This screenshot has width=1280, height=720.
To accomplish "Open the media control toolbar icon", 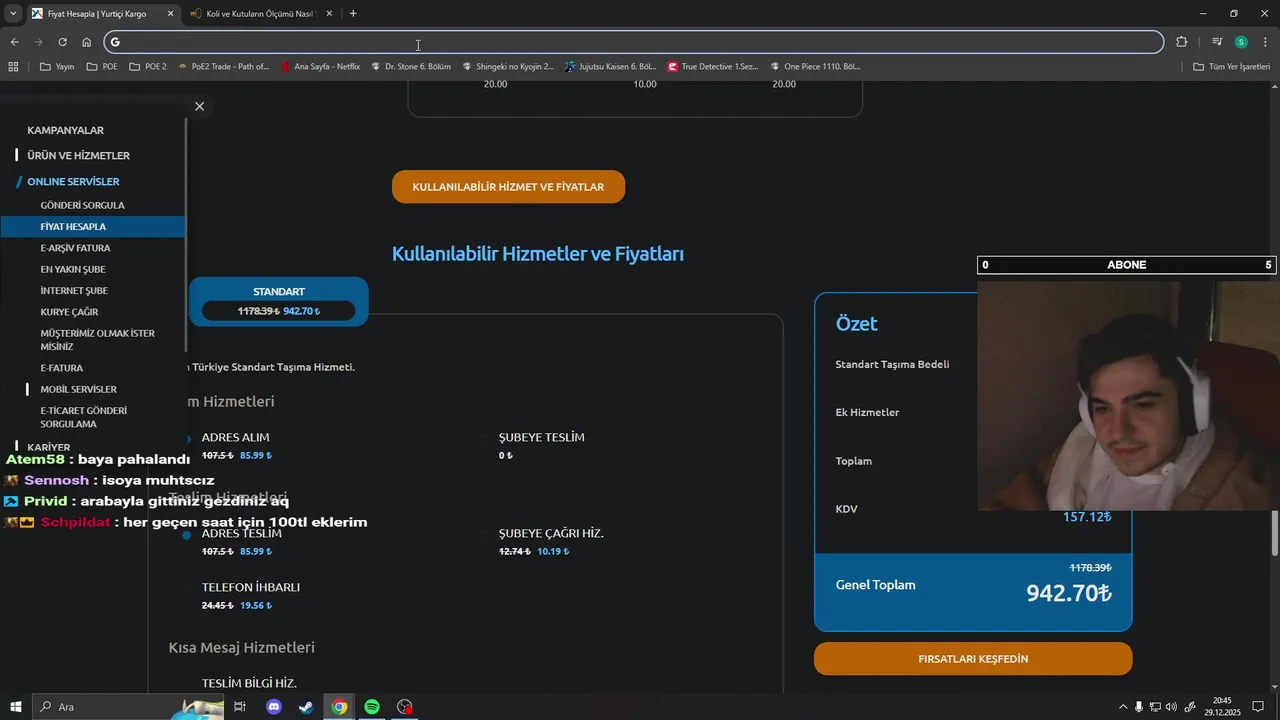I will coord(1217,42).
